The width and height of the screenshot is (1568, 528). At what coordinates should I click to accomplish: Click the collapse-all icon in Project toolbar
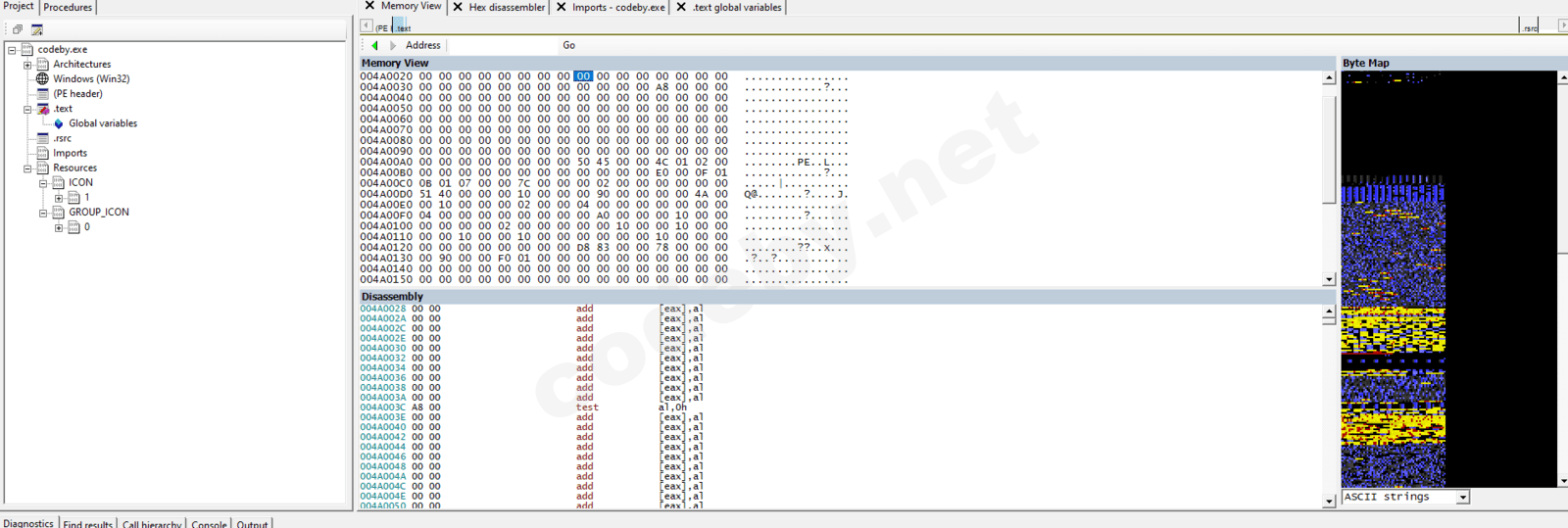(18, 29)
